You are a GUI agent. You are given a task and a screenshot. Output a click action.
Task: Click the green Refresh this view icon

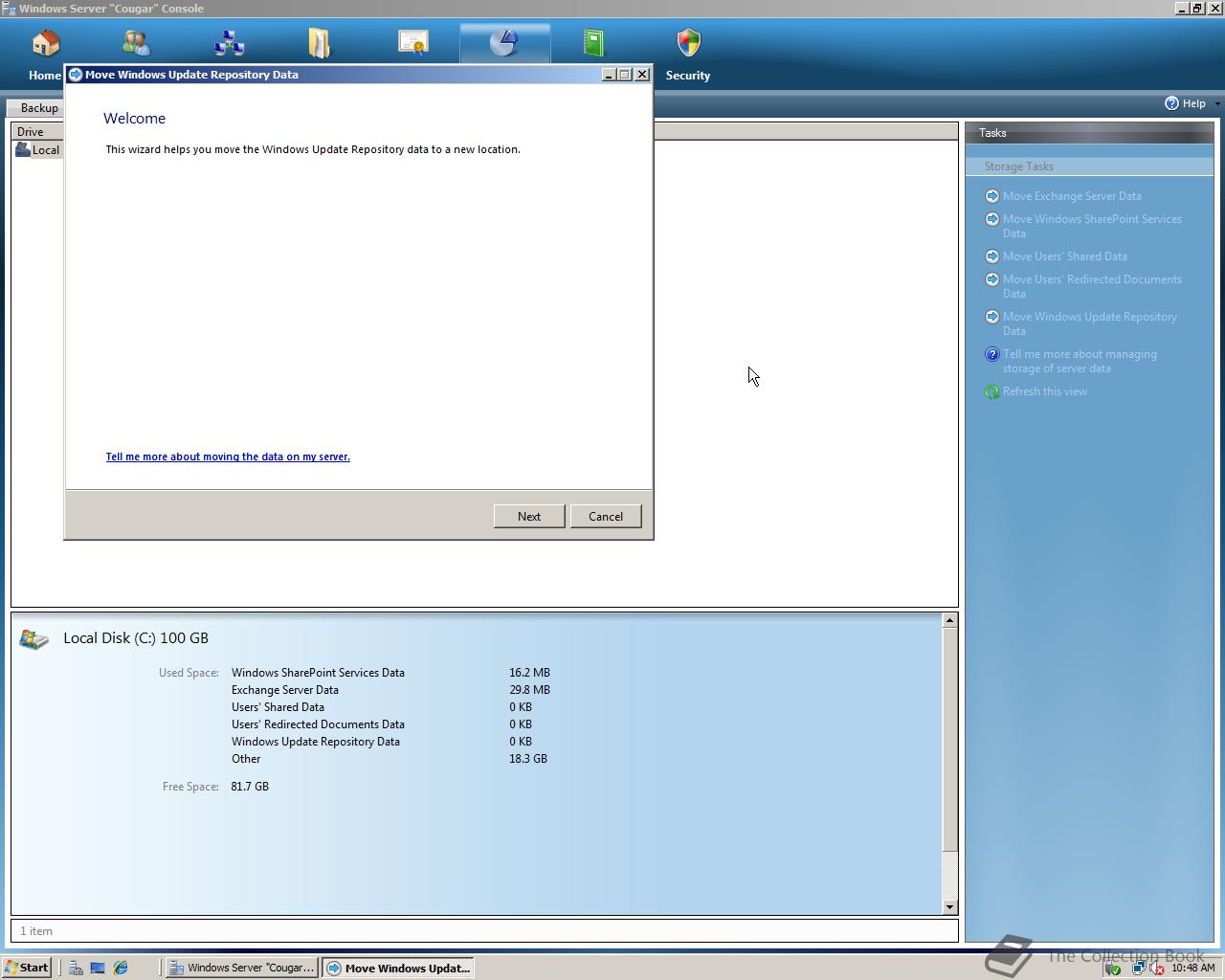point(992,391)
